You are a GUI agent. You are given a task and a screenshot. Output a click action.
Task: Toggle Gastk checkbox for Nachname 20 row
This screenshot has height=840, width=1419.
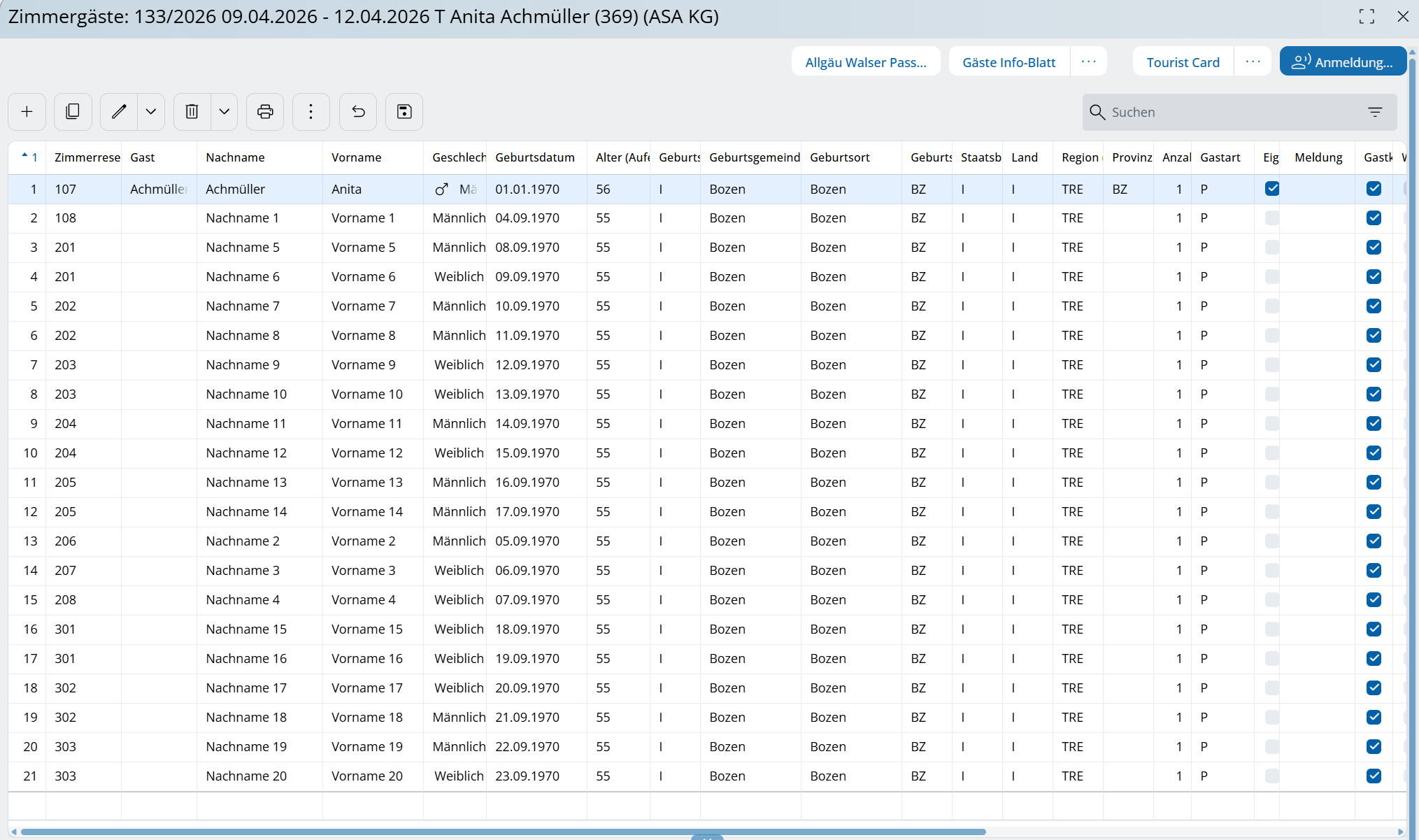pyautogui.click(x=1374, y=776)
